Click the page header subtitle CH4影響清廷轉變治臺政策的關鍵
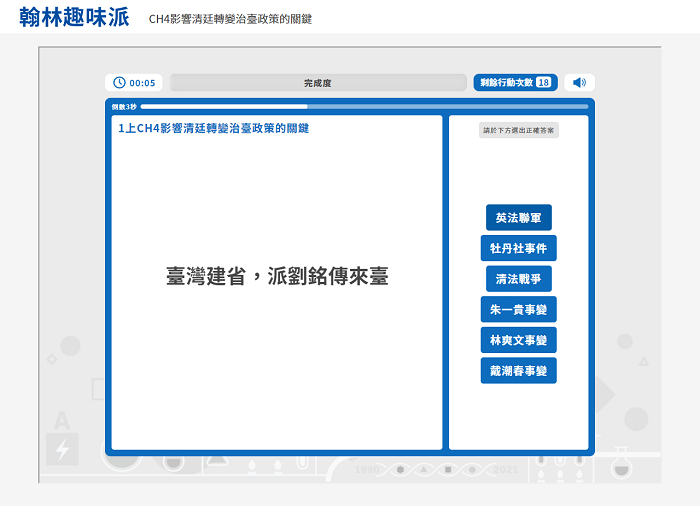 click(230, 19)
